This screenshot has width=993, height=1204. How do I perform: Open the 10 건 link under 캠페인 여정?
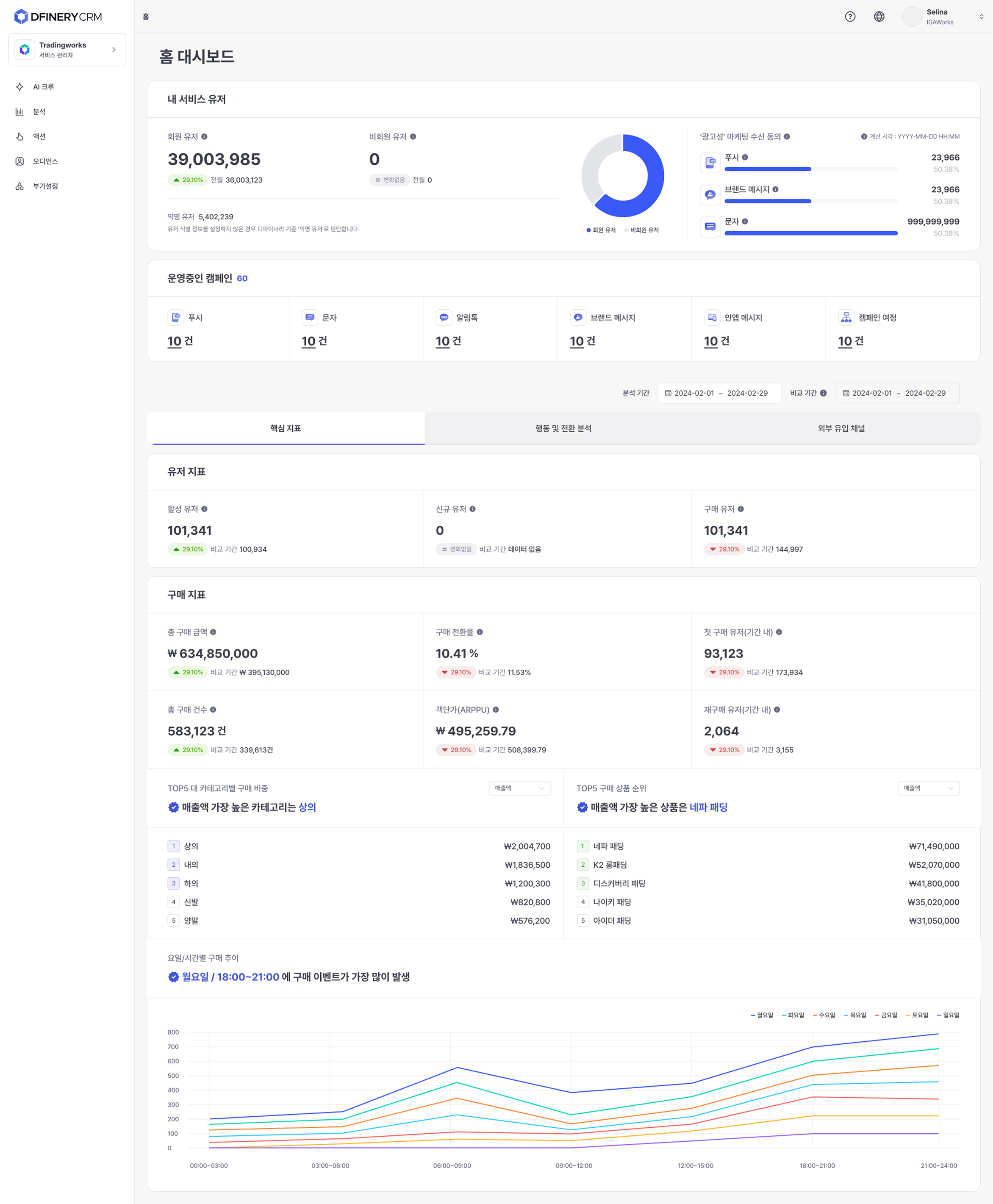(851, 341)
